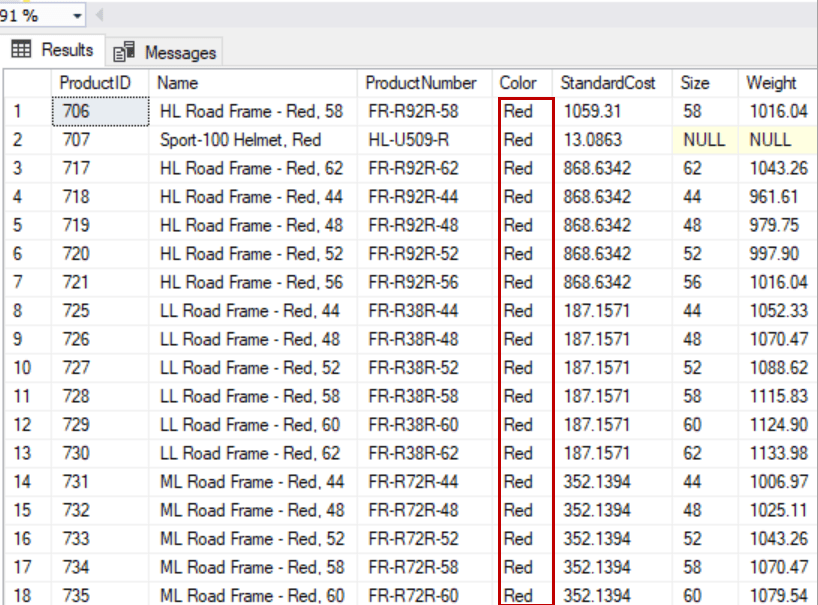Click the Weight column header

(x=773, y=83)
